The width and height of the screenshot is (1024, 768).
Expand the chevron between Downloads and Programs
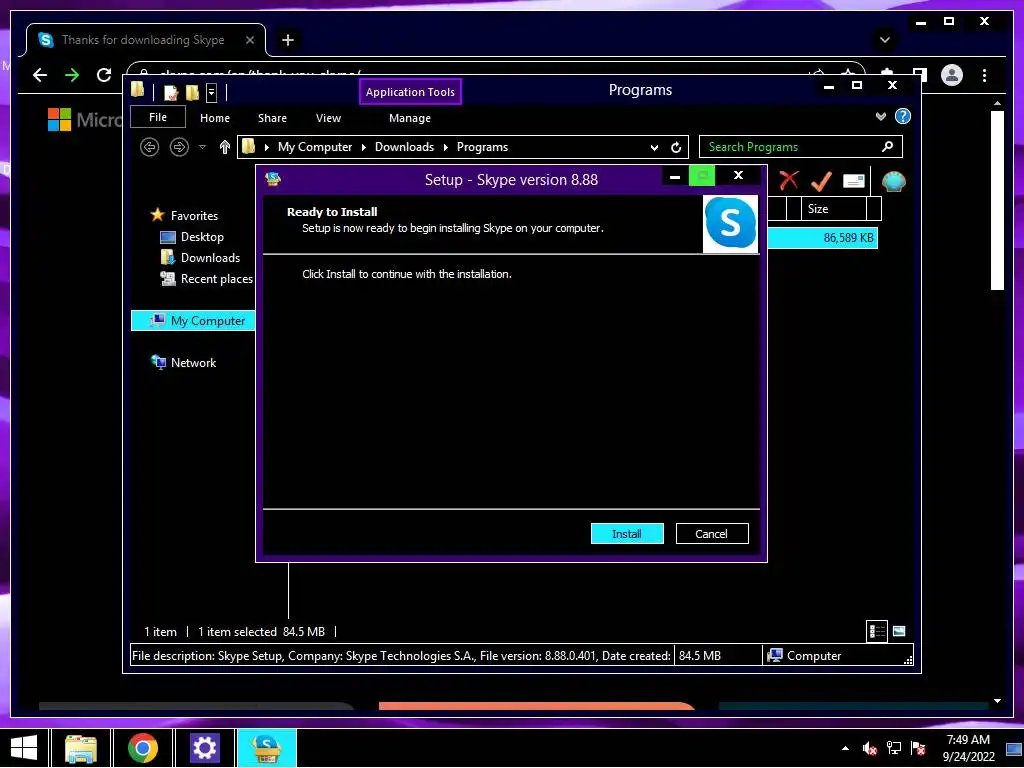(445, 147)
